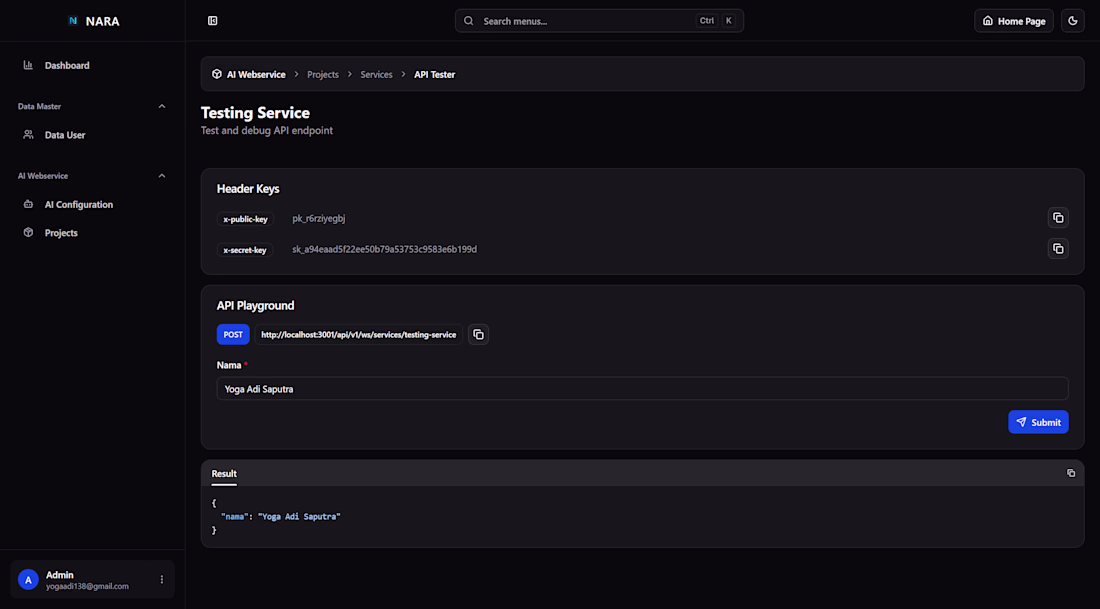Image resolution: width=1100 pixels, height=609 pixels.
Task: Open Dashboard from the sidebar
Action: (67, 66)
